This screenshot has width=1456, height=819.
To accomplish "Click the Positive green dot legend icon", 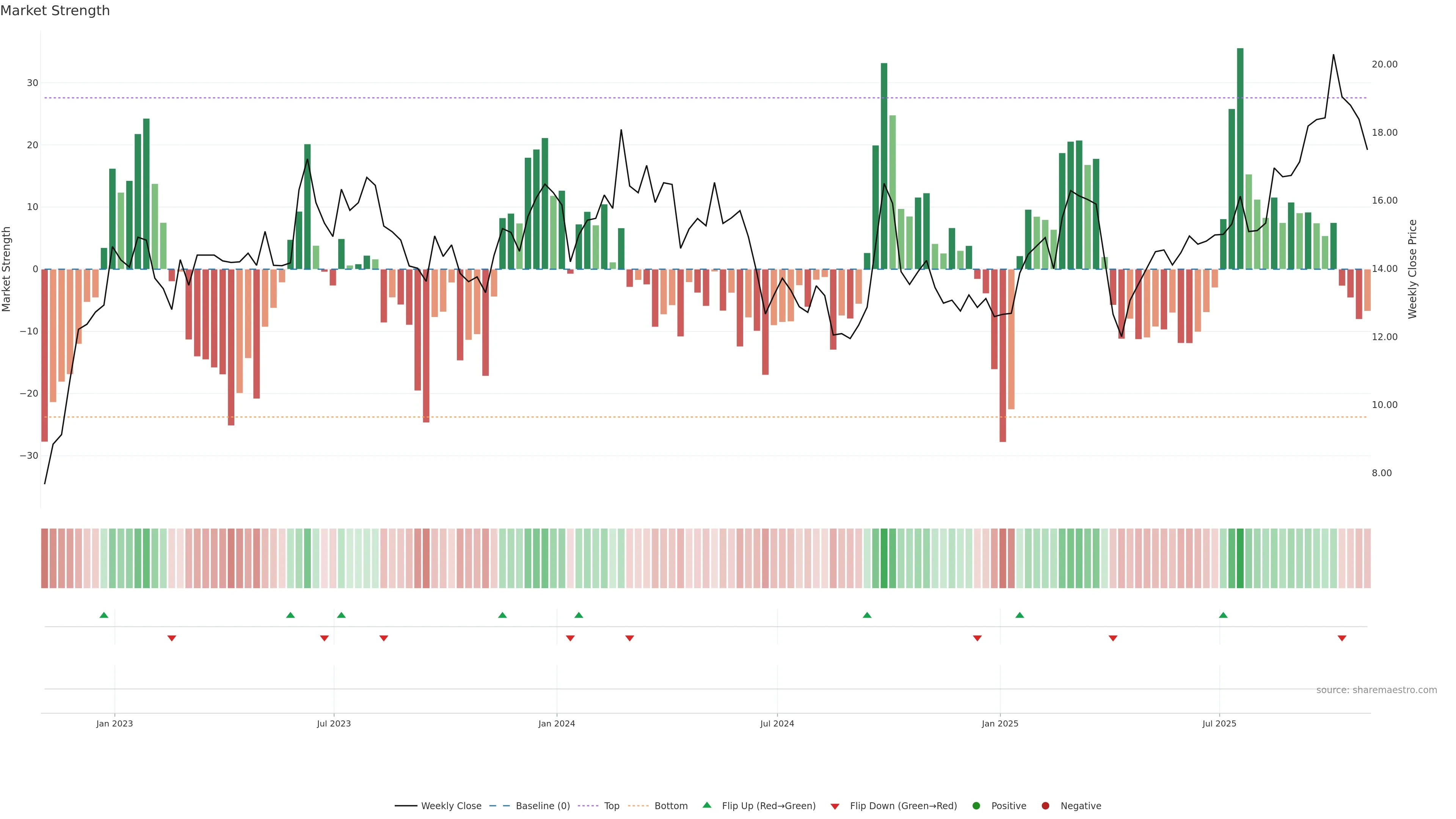I will click(976, 806).
